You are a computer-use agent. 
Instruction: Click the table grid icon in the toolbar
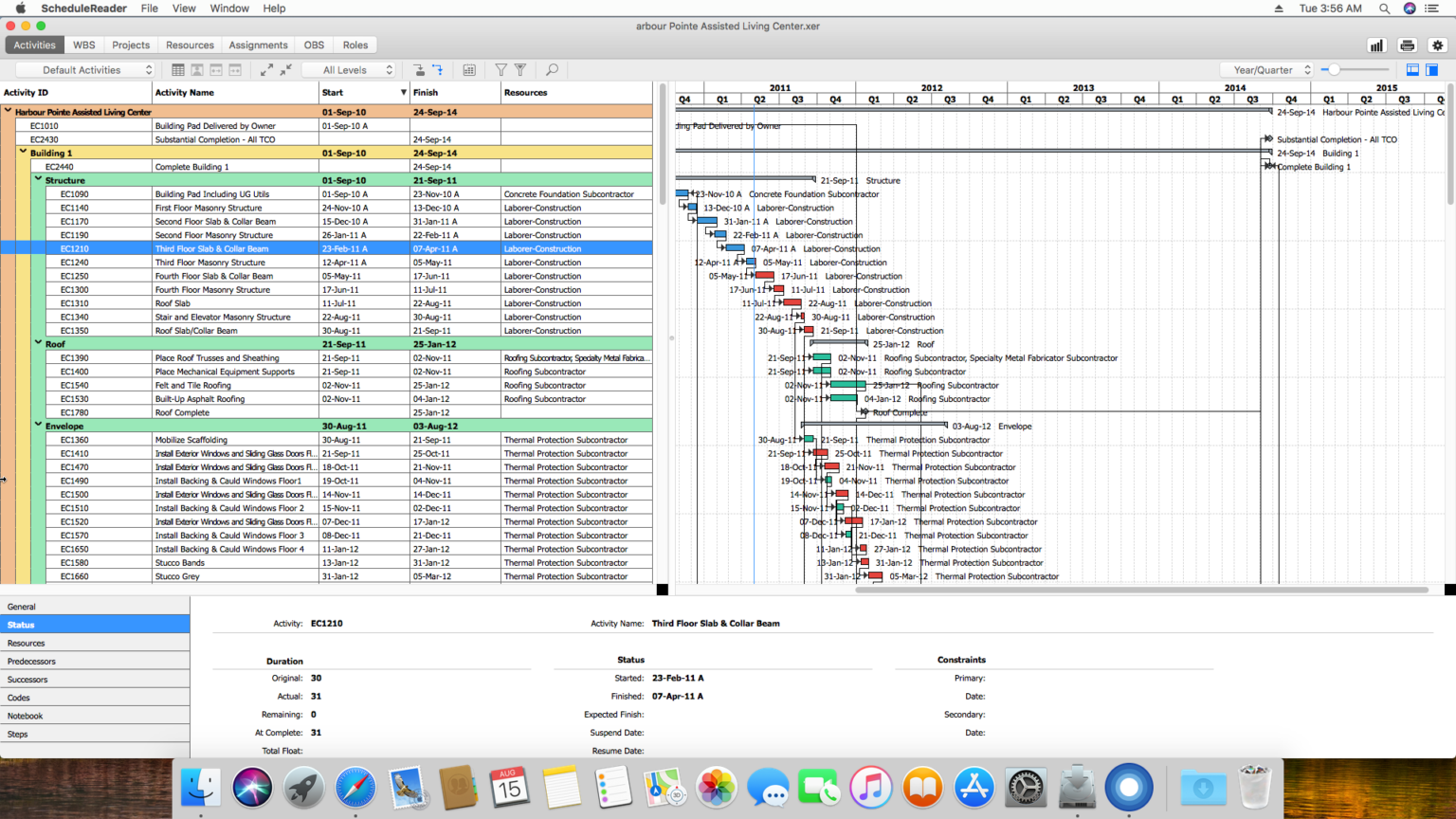coord(177,69)
